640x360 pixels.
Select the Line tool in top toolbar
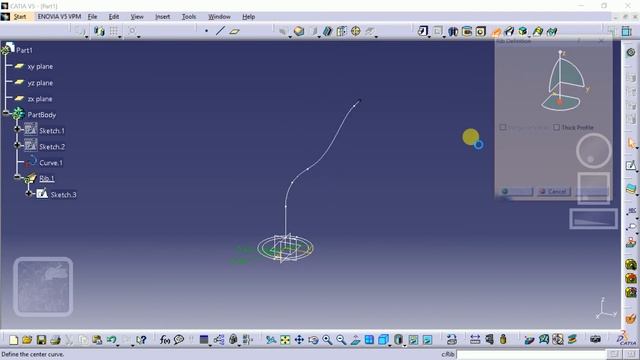pos(220,31)
